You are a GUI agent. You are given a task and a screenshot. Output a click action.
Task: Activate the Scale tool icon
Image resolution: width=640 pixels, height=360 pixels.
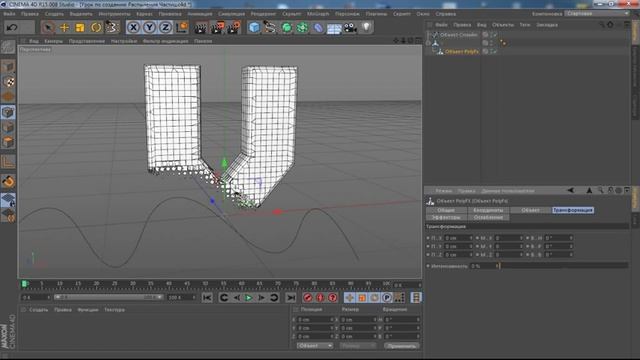80,27
